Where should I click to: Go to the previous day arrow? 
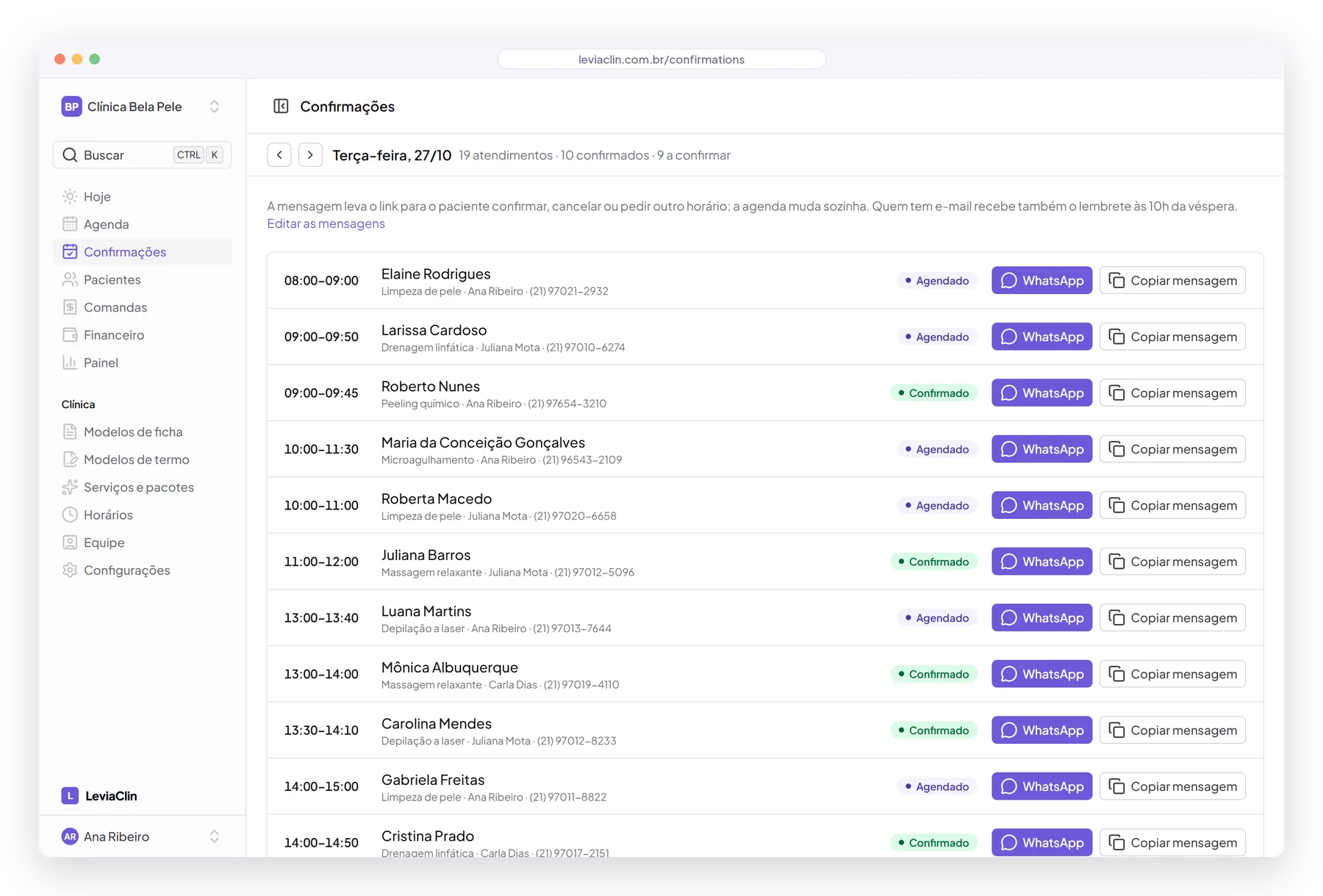(279, 155)
